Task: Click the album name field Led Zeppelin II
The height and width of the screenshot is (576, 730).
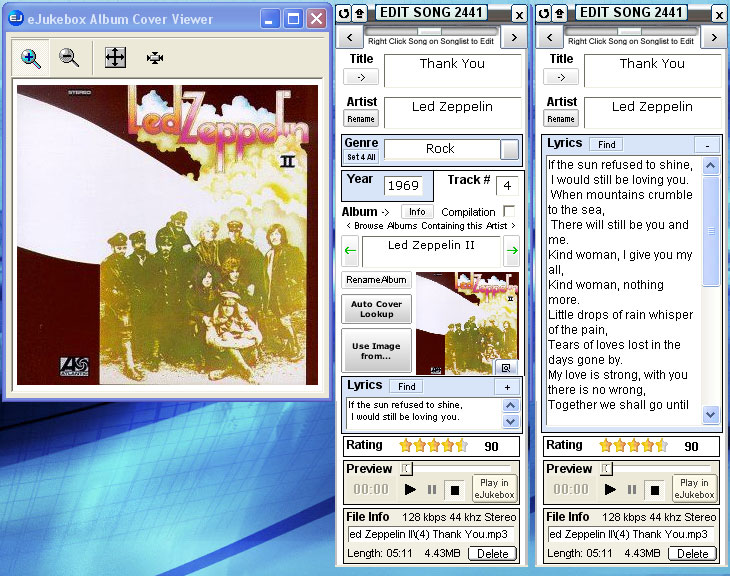Action: click(431, 251)
